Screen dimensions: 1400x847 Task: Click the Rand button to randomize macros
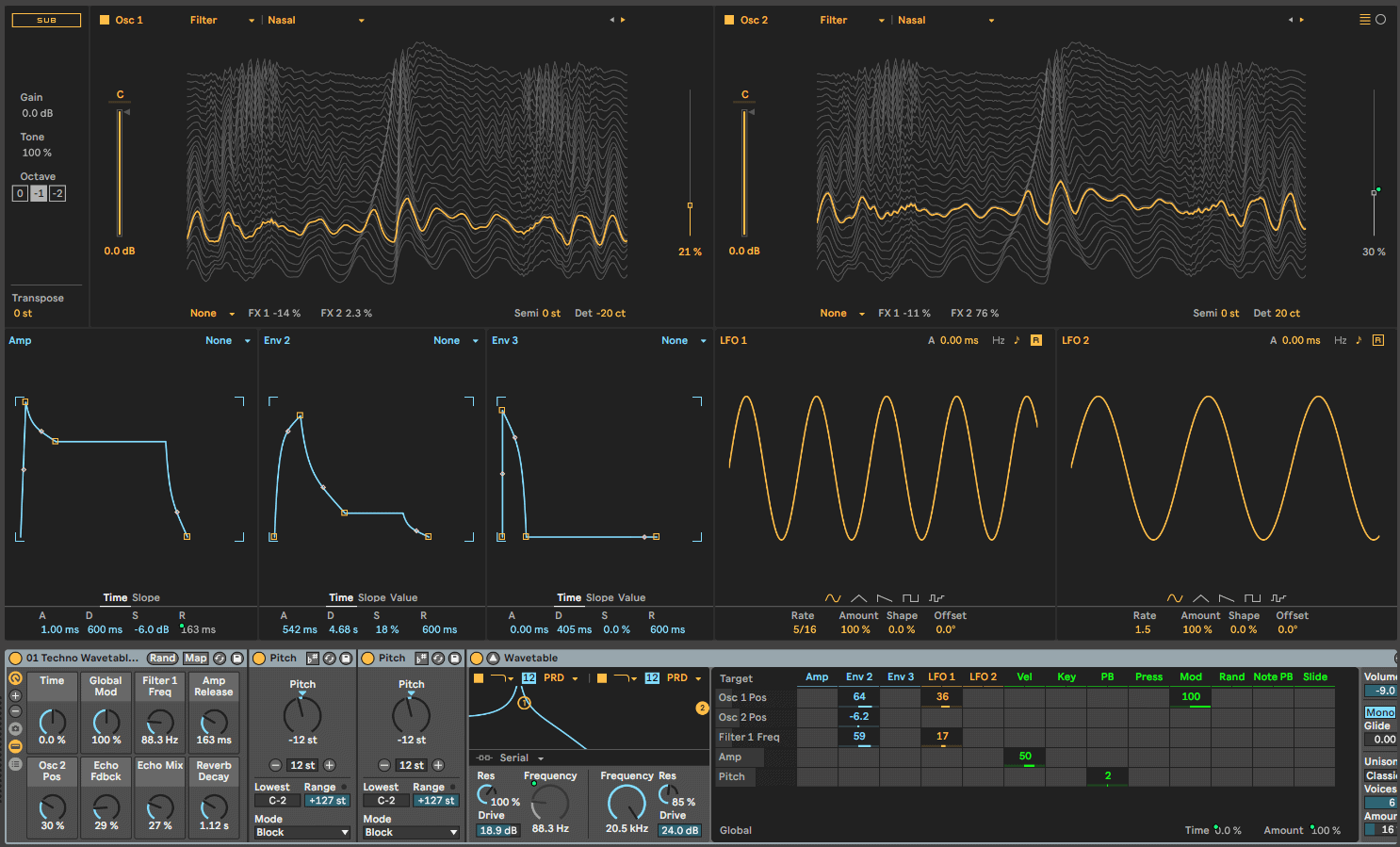pyautogui.click(x=162, y=658)
